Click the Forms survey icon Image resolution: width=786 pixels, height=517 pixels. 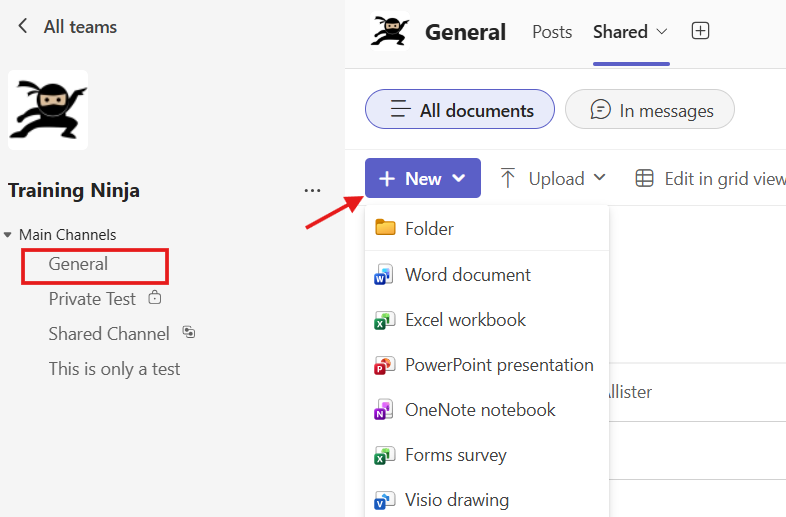click(384, 455)
